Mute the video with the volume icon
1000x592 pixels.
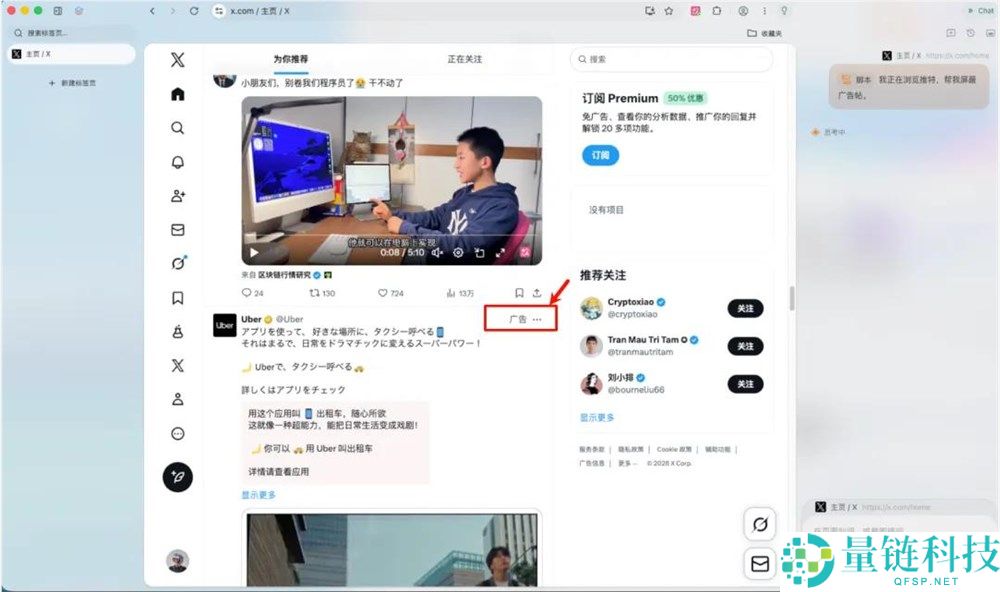[x=437, y=251]
